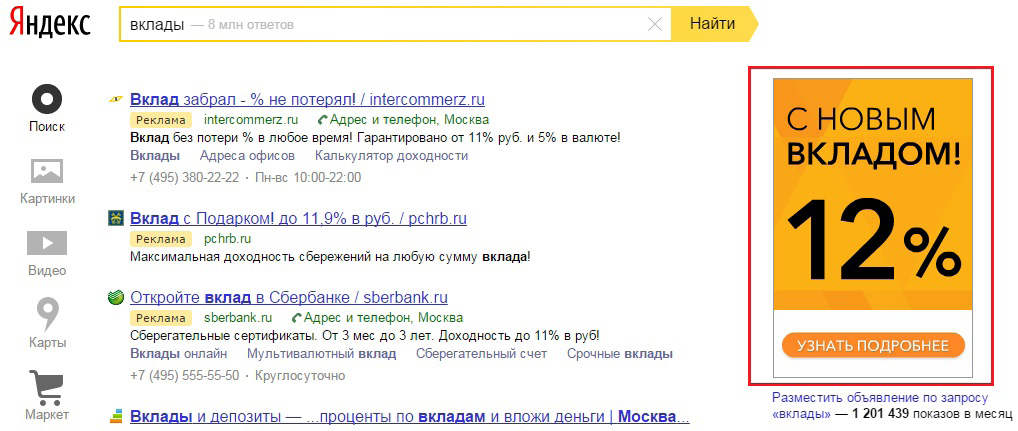
Task: Click the pchrb.ru green domain link
Action: click(227, 239)
